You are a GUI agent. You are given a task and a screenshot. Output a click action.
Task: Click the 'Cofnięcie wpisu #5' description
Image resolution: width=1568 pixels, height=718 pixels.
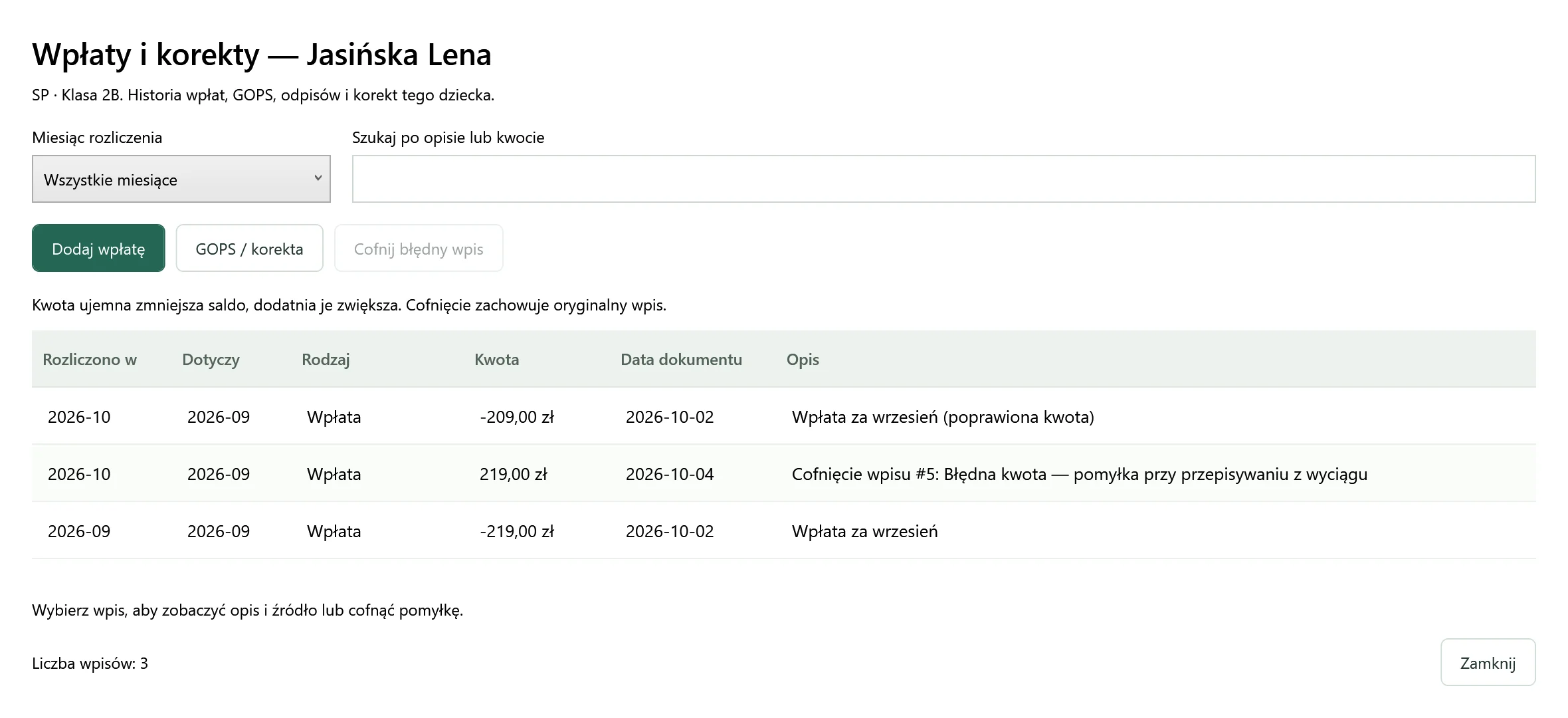tap(1080, 474)
